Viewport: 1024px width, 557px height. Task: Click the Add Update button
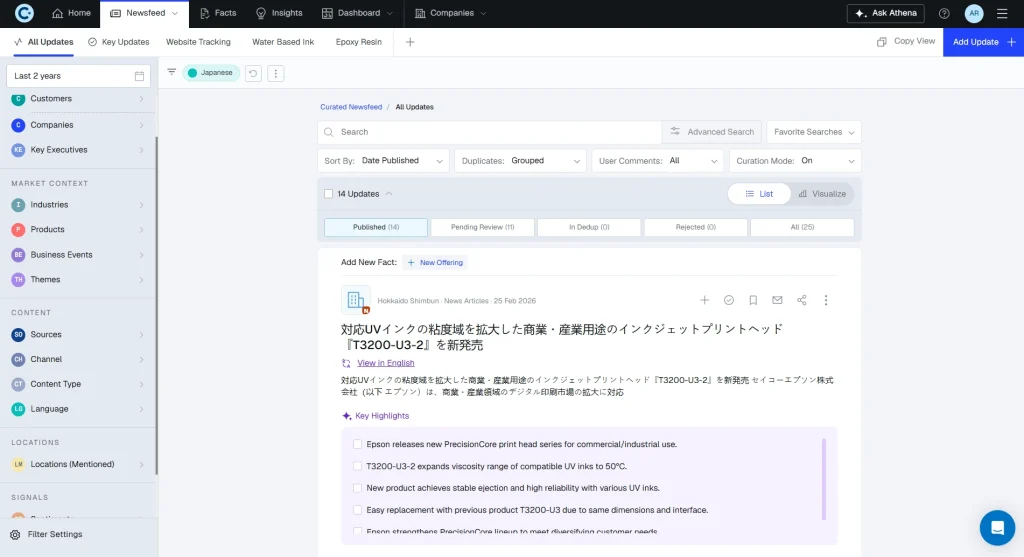pyautogui.click(x=983, y=42)
